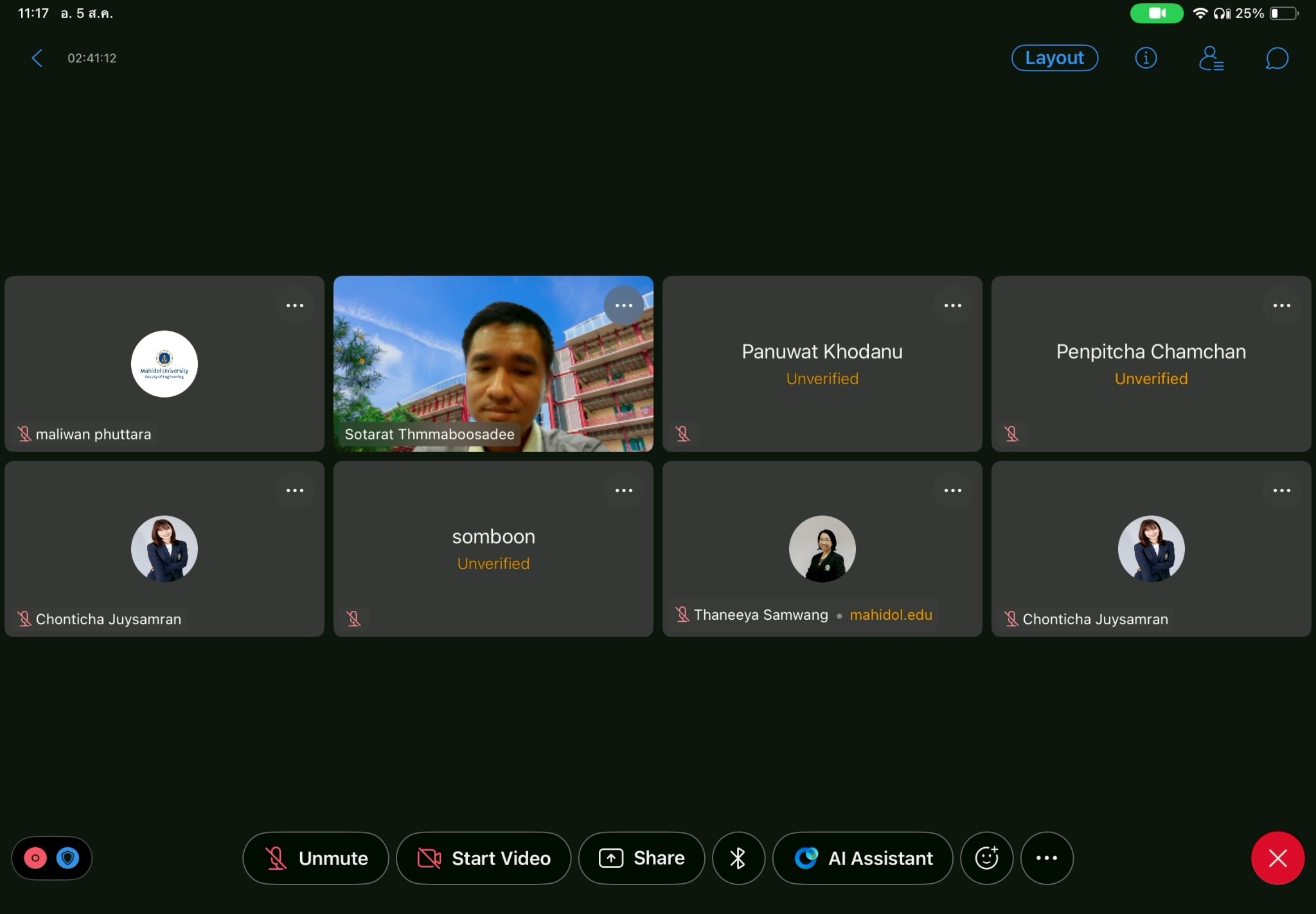
Task: Start Video to turn the camera on
Action: pyautogui.click(x=483, y=858)
